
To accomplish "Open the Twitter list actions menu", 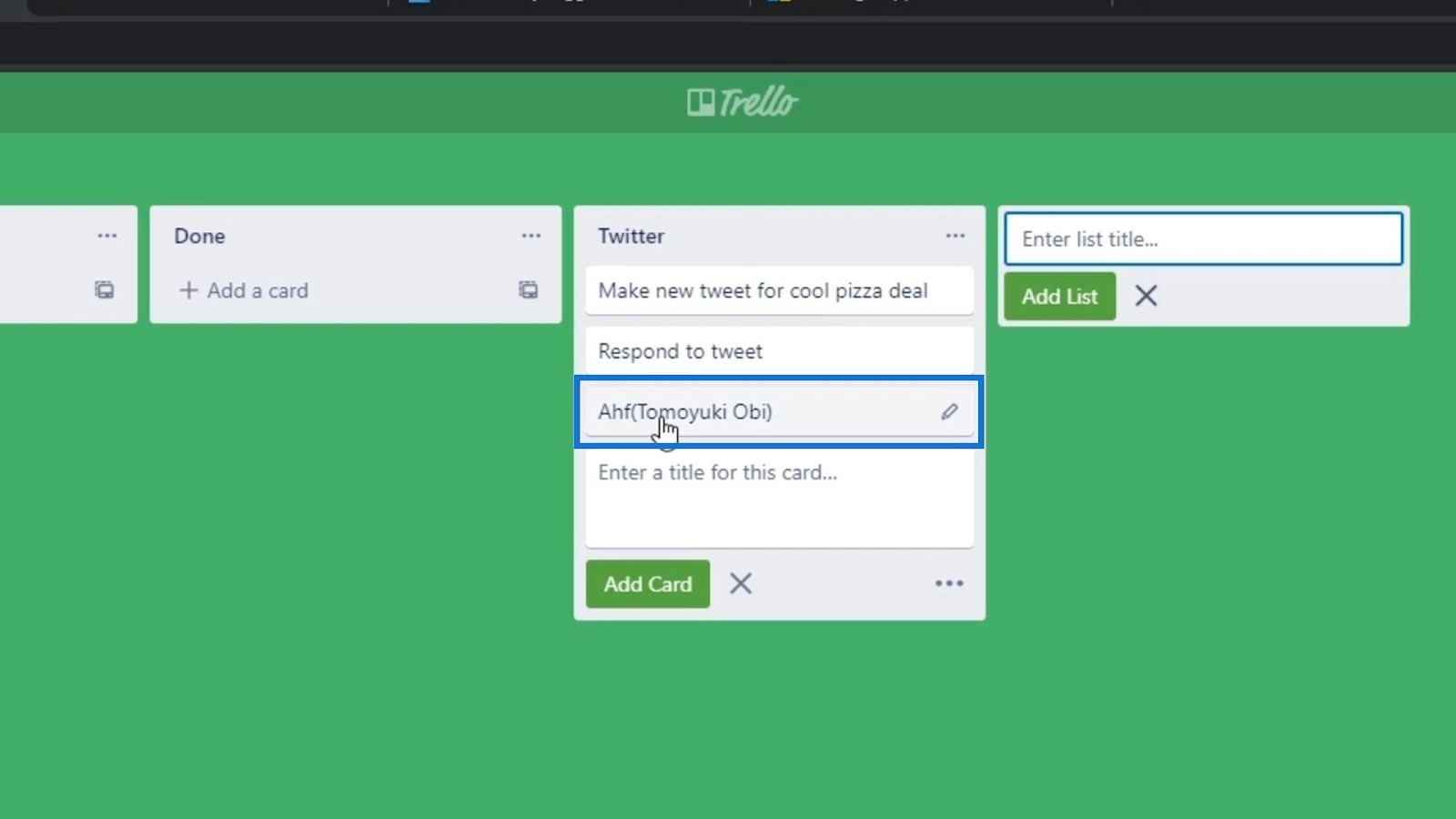I will pyautogui.click(x=955, y=236).
